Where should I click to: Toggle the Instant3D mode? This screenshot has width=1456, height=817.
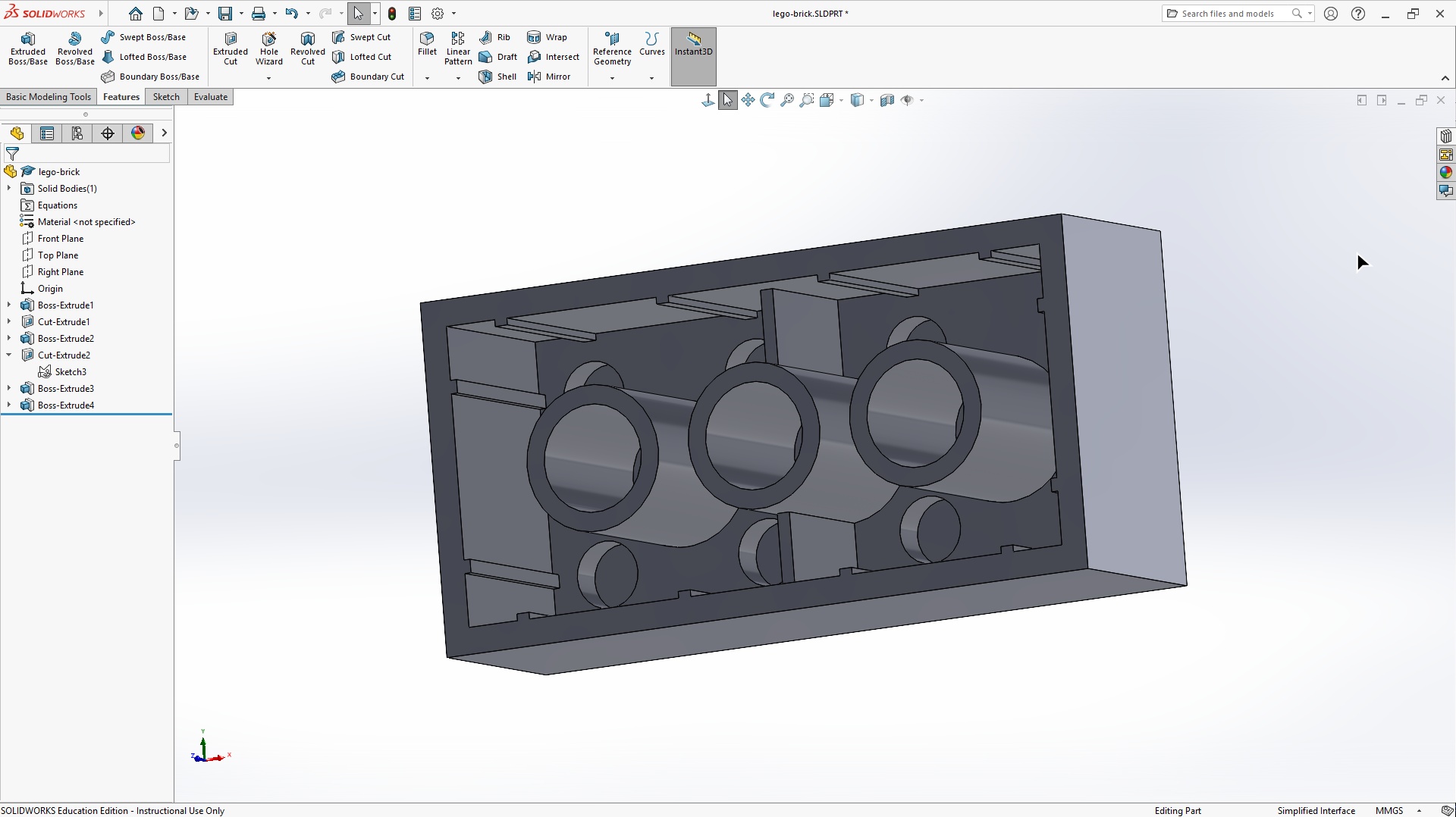(693, 45)
